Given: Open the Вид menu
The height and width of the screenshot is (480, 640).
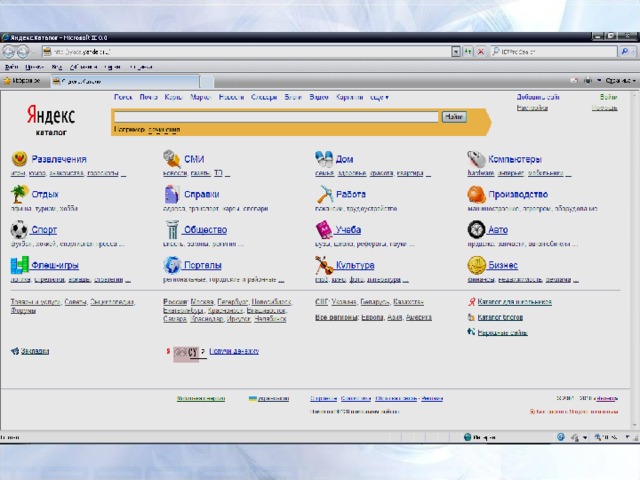Looking at the screenshot, I should click(57, 67).
